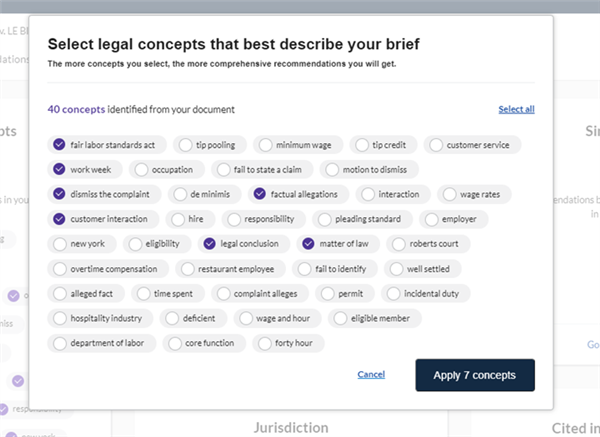Select the forty hour concept
The image size is (600, 437).
pyautogui.click(x=288, y=343)
